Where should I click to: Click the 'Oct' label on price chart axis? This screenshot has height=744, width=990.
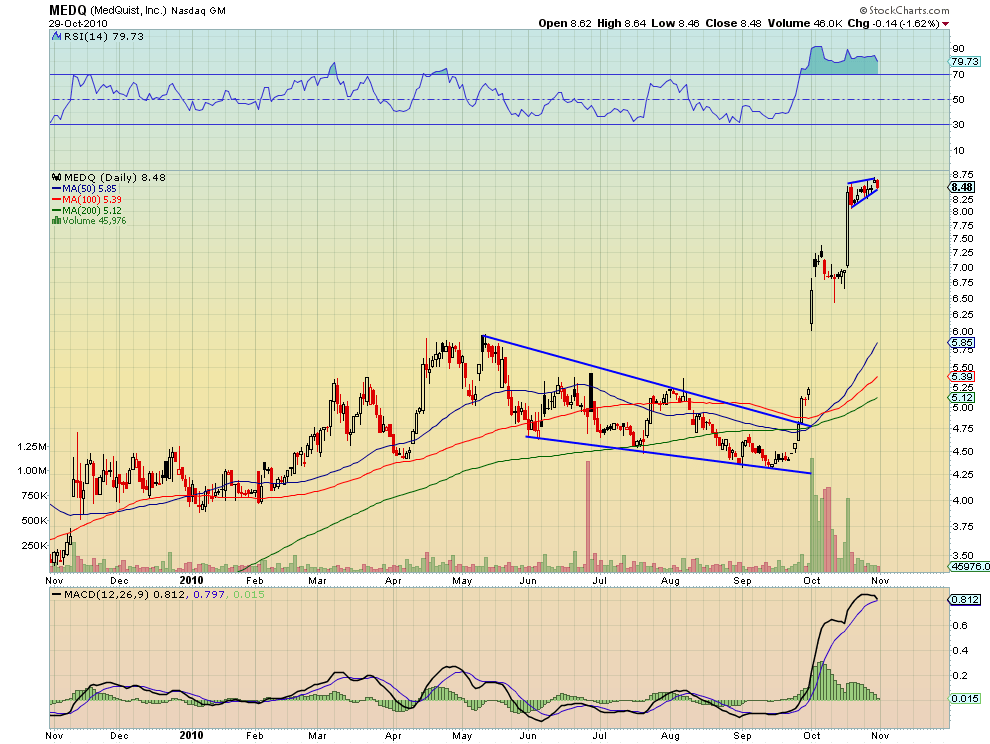pyautogui.click(x=812, y=580)
